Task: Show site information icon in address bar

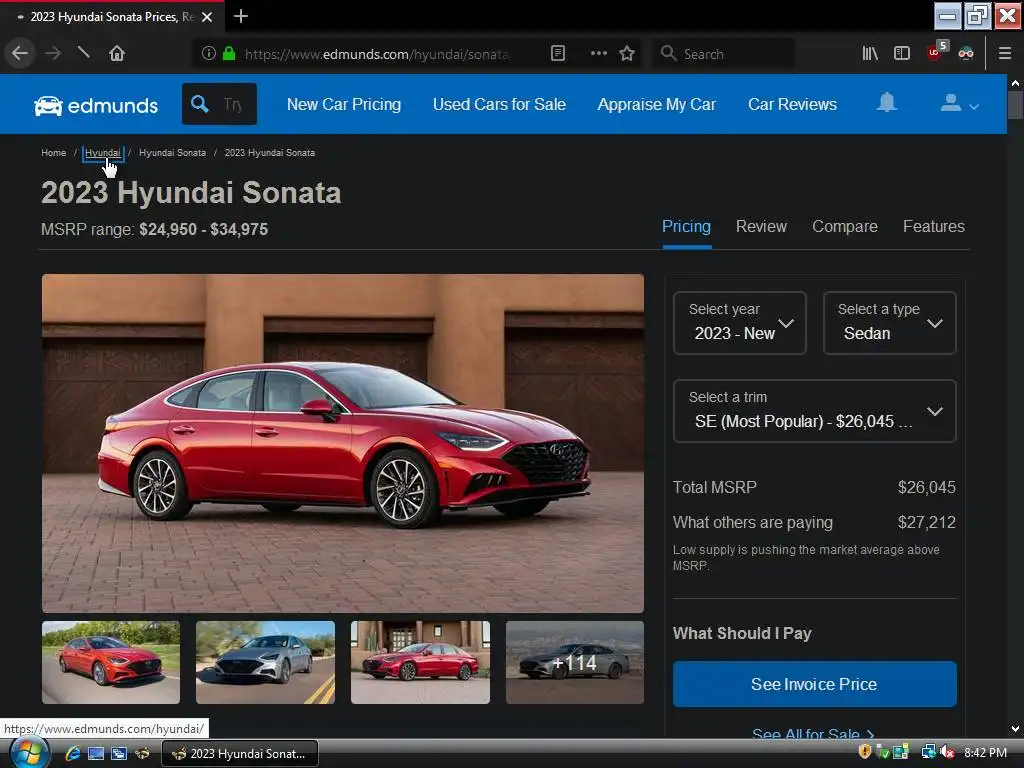Action: click(x=208, y=53)
